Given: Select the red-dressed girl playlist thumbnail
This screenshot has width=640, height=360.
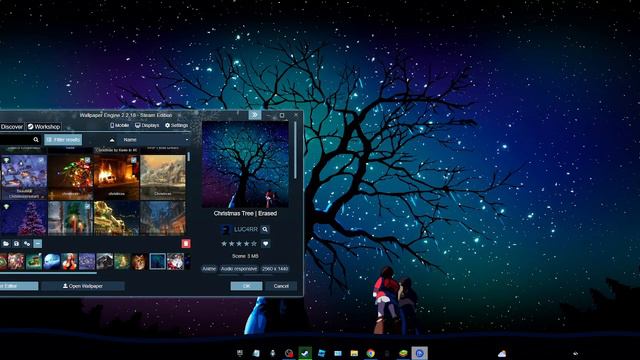Looking at the screenshot, I should [69, 261].
